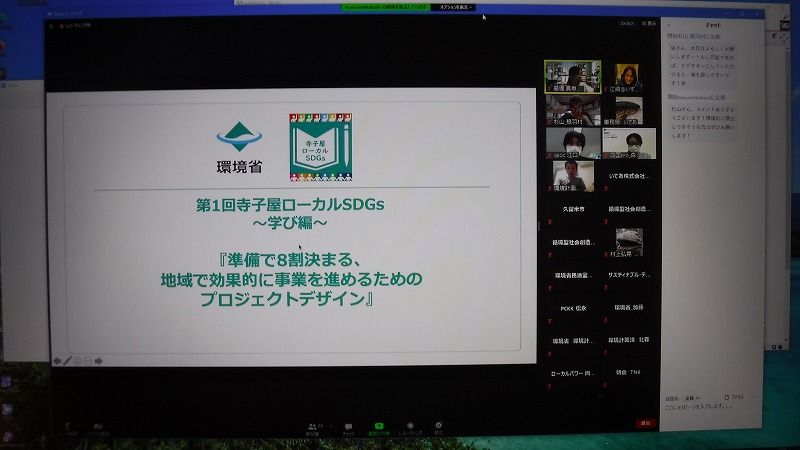Select the 事務局 participant tile

click(629, 111)
